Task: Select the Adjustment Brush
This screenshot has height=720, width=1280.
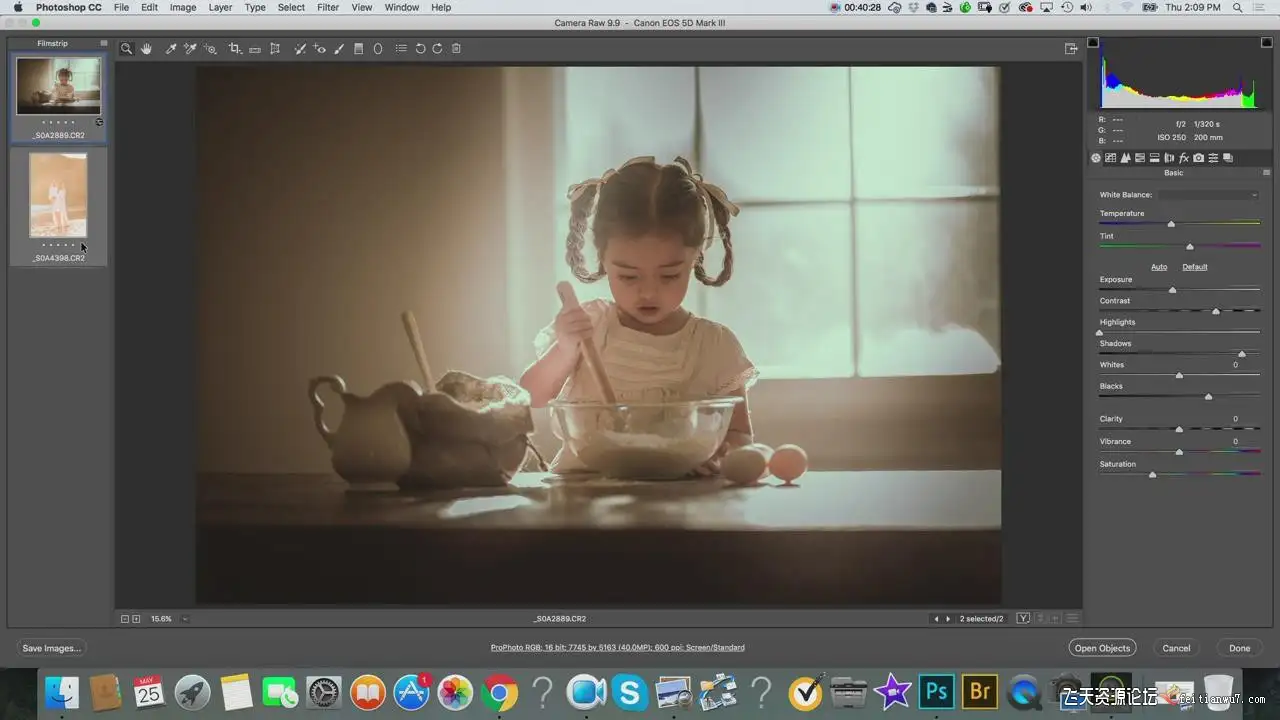Action: (339, 48)
